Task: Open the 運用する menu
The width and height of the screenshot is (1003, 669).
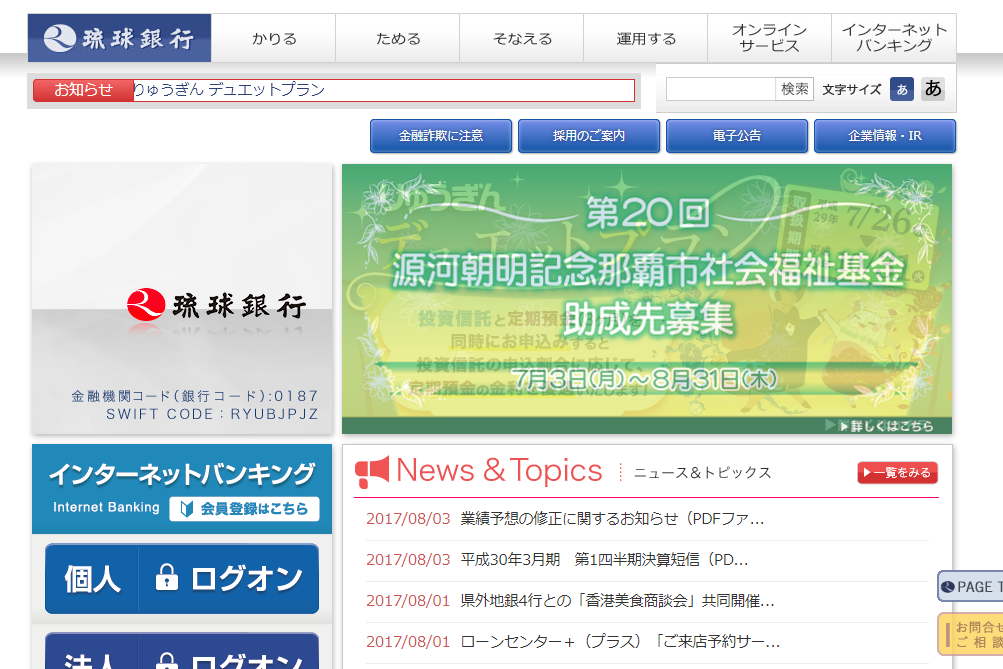Action: point(646,38)
